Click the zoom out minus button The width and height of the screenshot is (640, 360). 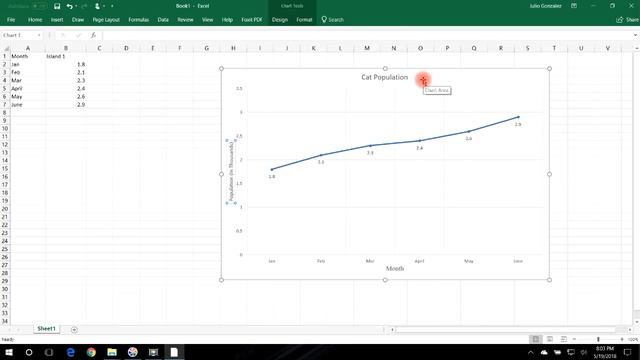pos(574,339)
